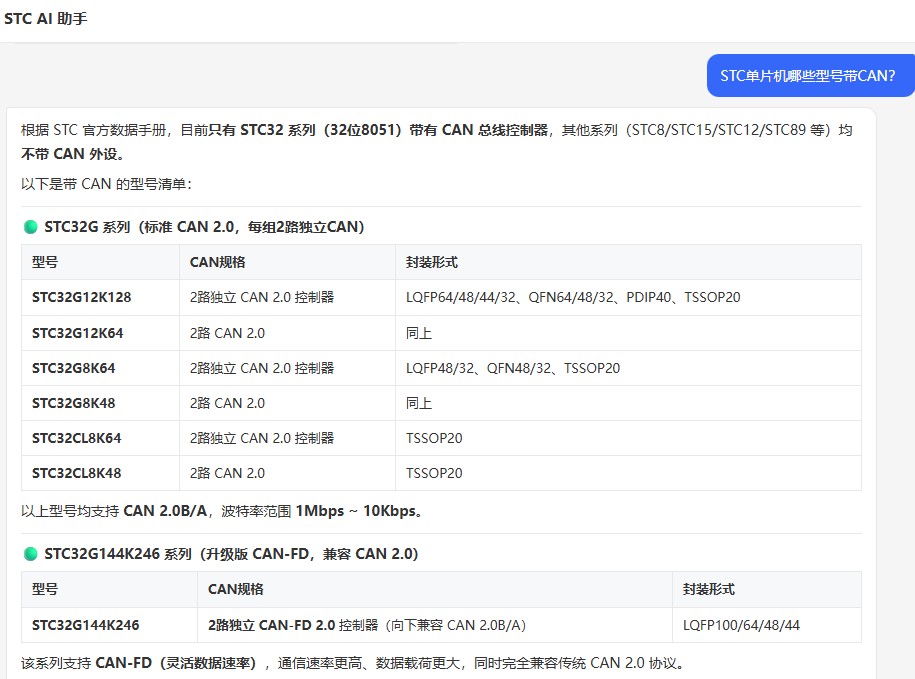Select heading STC32G 系列（标准 CAN 2.0
The height and width of the screenshot is (679, 915).
coord(204,226)
